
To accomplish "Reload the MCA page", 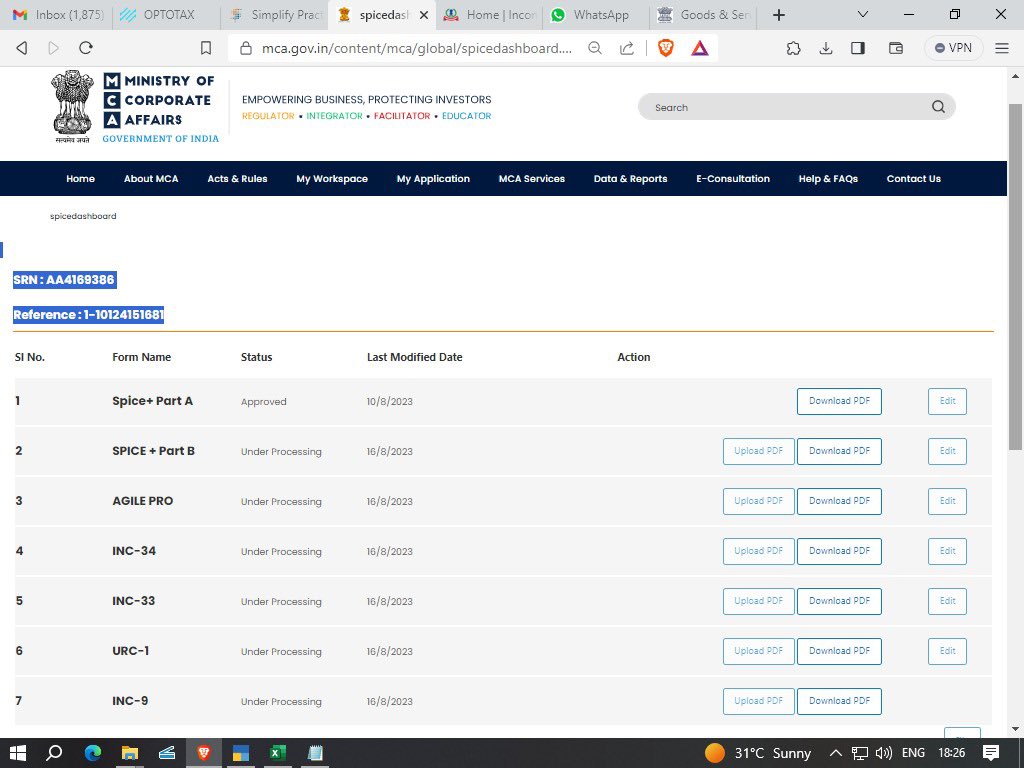I will [86, 48].
